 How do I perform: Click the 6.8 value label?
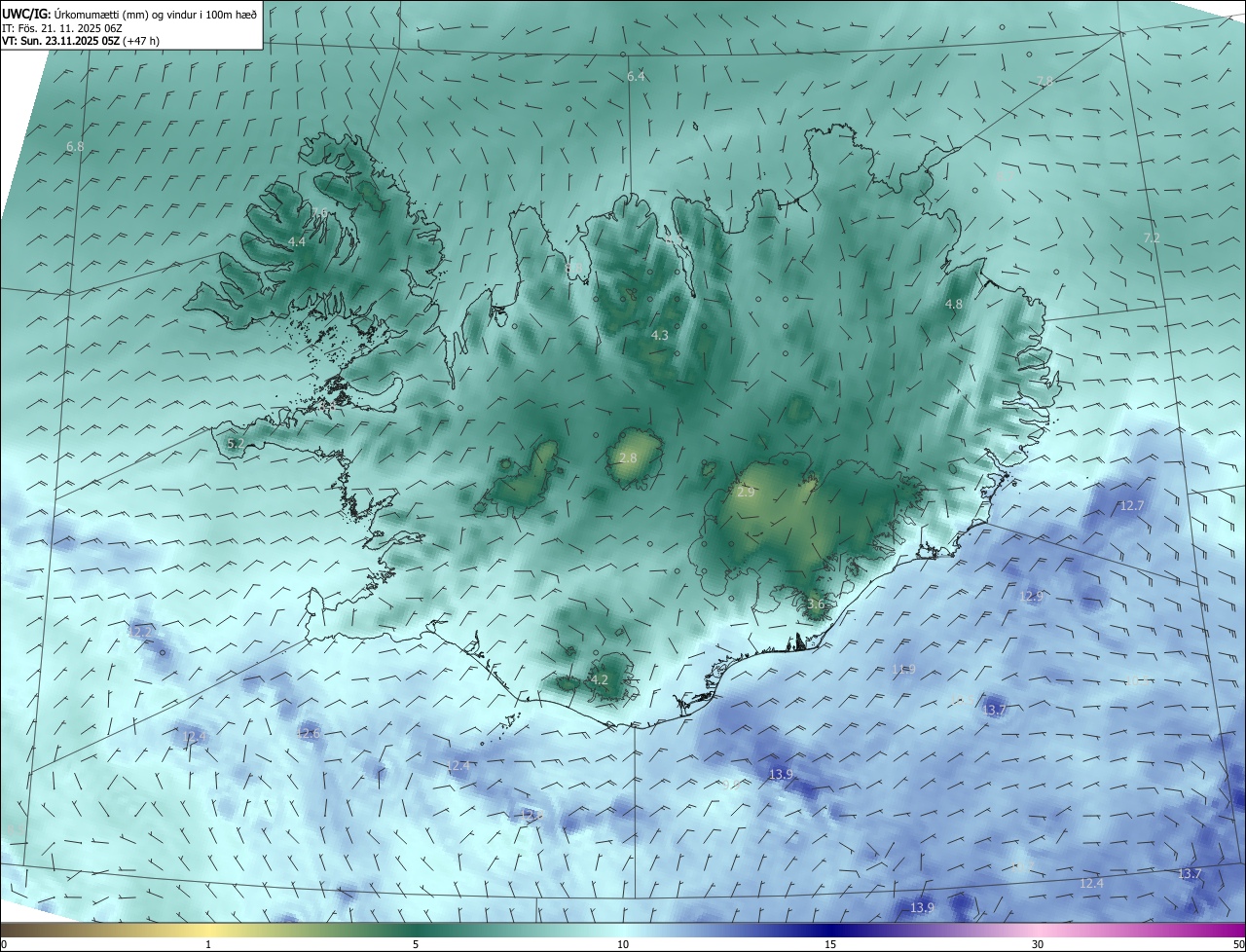tap(75, 147)
